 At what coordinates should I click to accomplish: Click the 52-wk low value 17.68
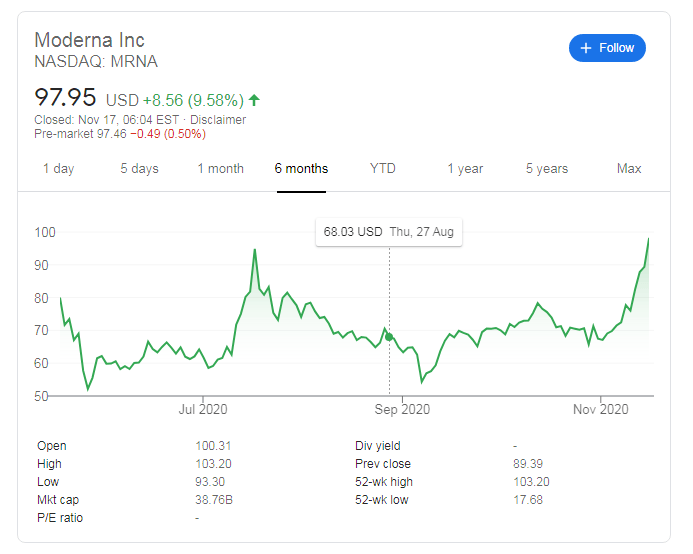point(528,500)
